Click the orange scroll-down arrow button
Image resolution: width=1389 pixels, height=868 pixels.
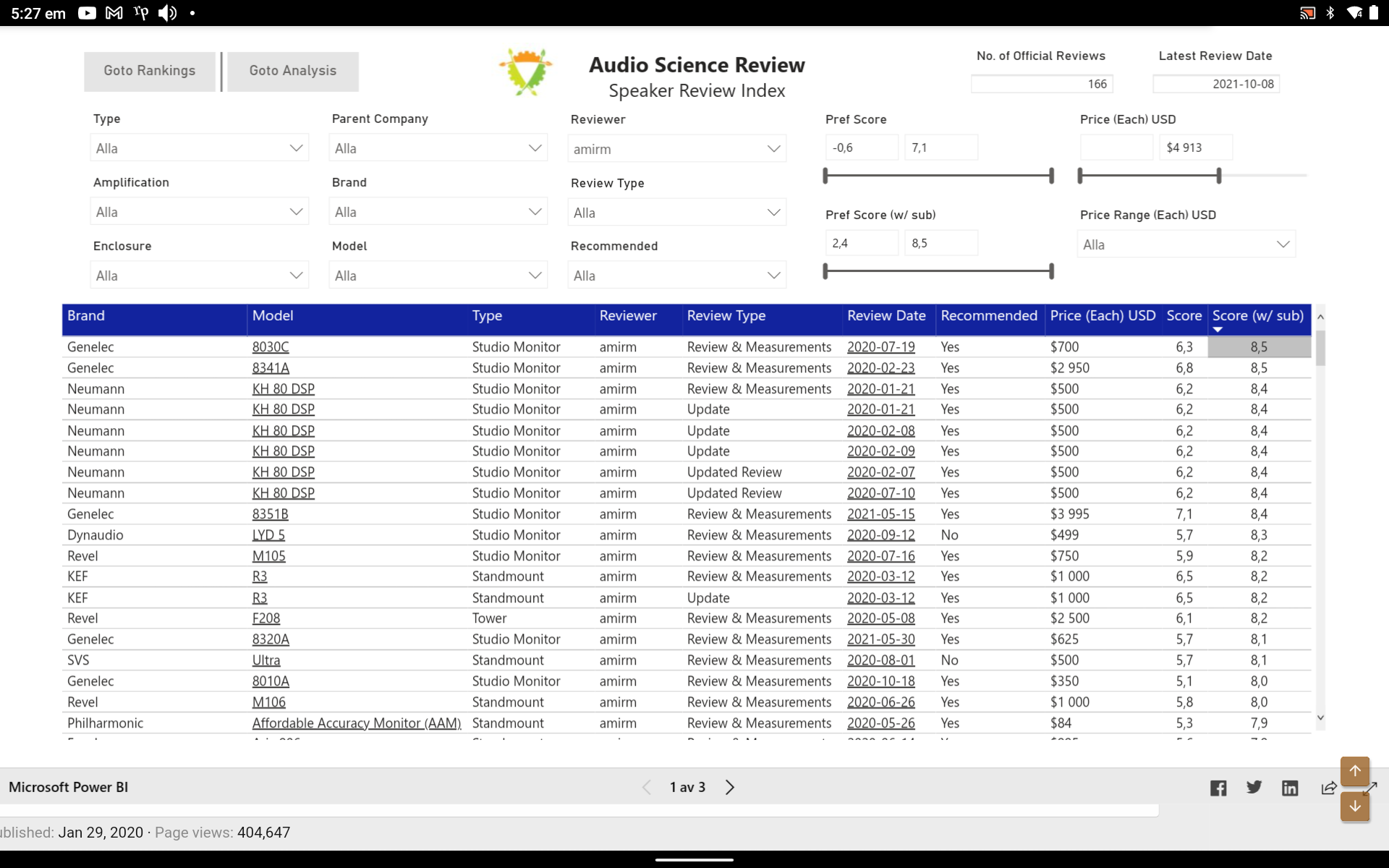click(x=1355, y=806)
